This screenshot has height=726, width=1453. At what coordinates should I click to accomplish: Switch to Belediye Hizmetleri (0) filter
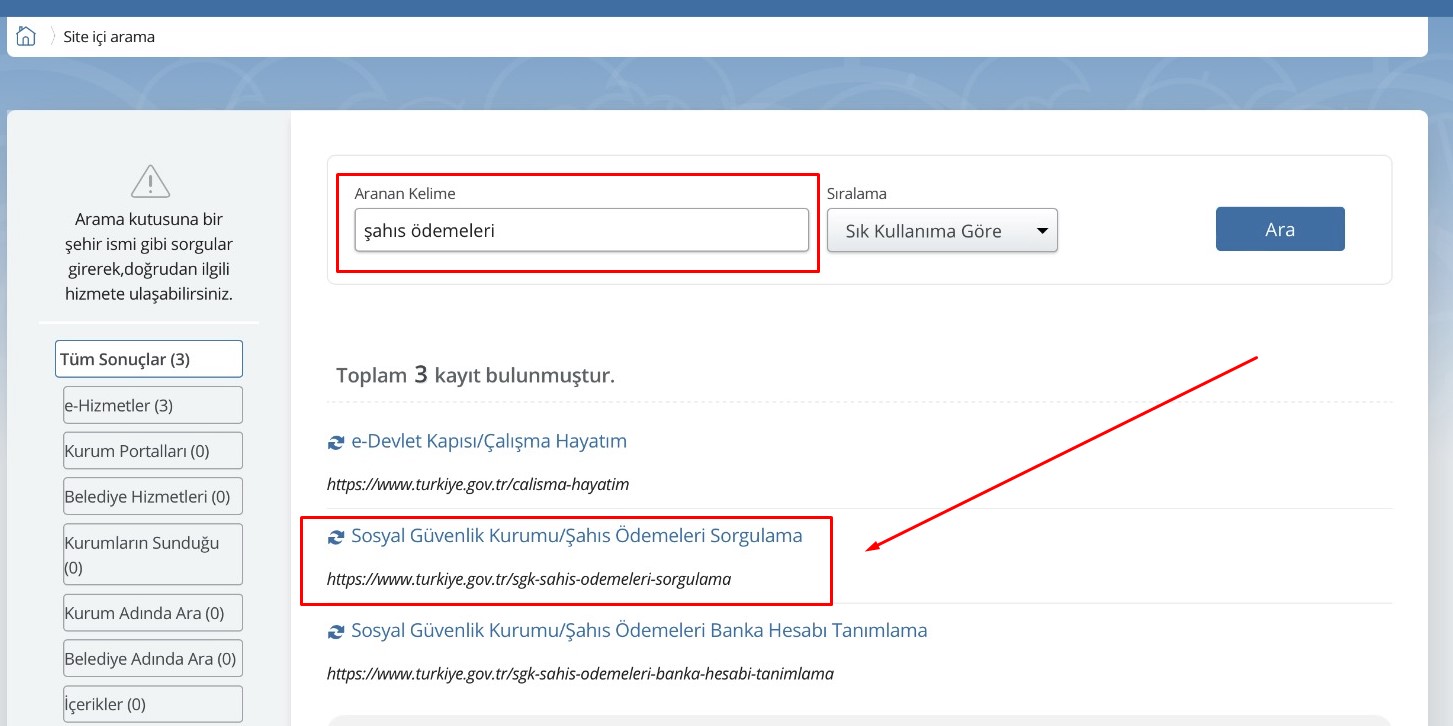click(x=153, y=497)
